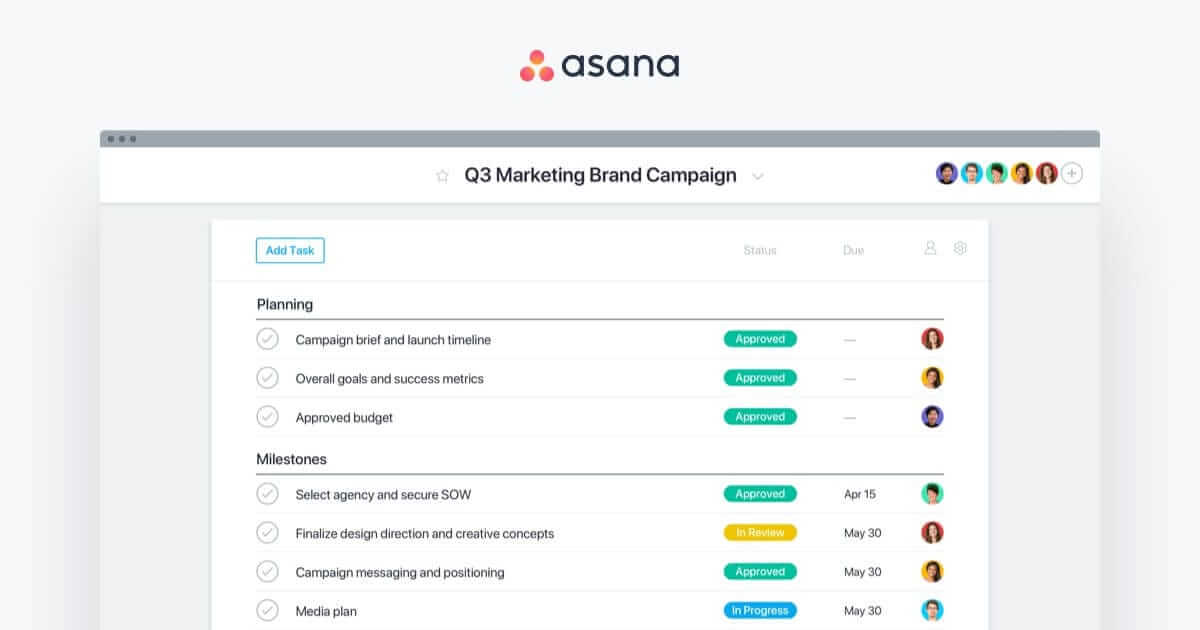1200x630 pixels.
Task: Expand the project title dropdown chevron
Action: point(758,177)
